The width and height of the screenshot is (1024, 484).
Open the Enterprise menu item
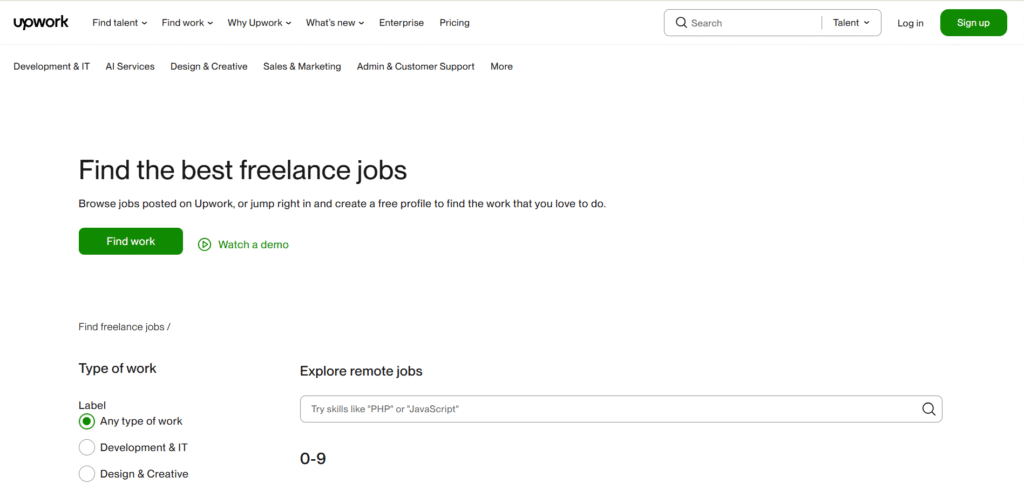(402, 23)
